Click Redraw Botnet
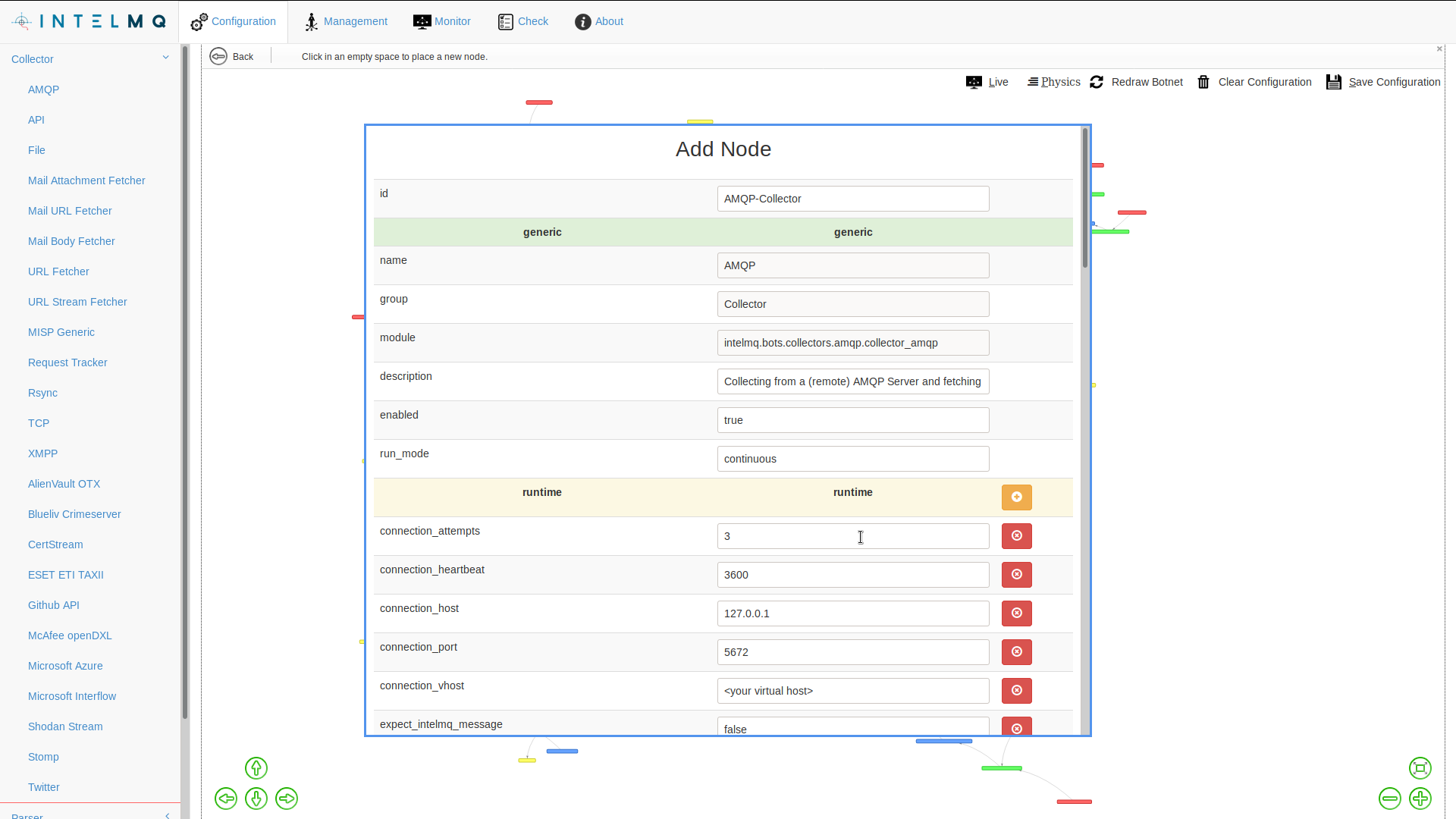1456x819 pixels. pyautogui.click(x=1136, y=82)
